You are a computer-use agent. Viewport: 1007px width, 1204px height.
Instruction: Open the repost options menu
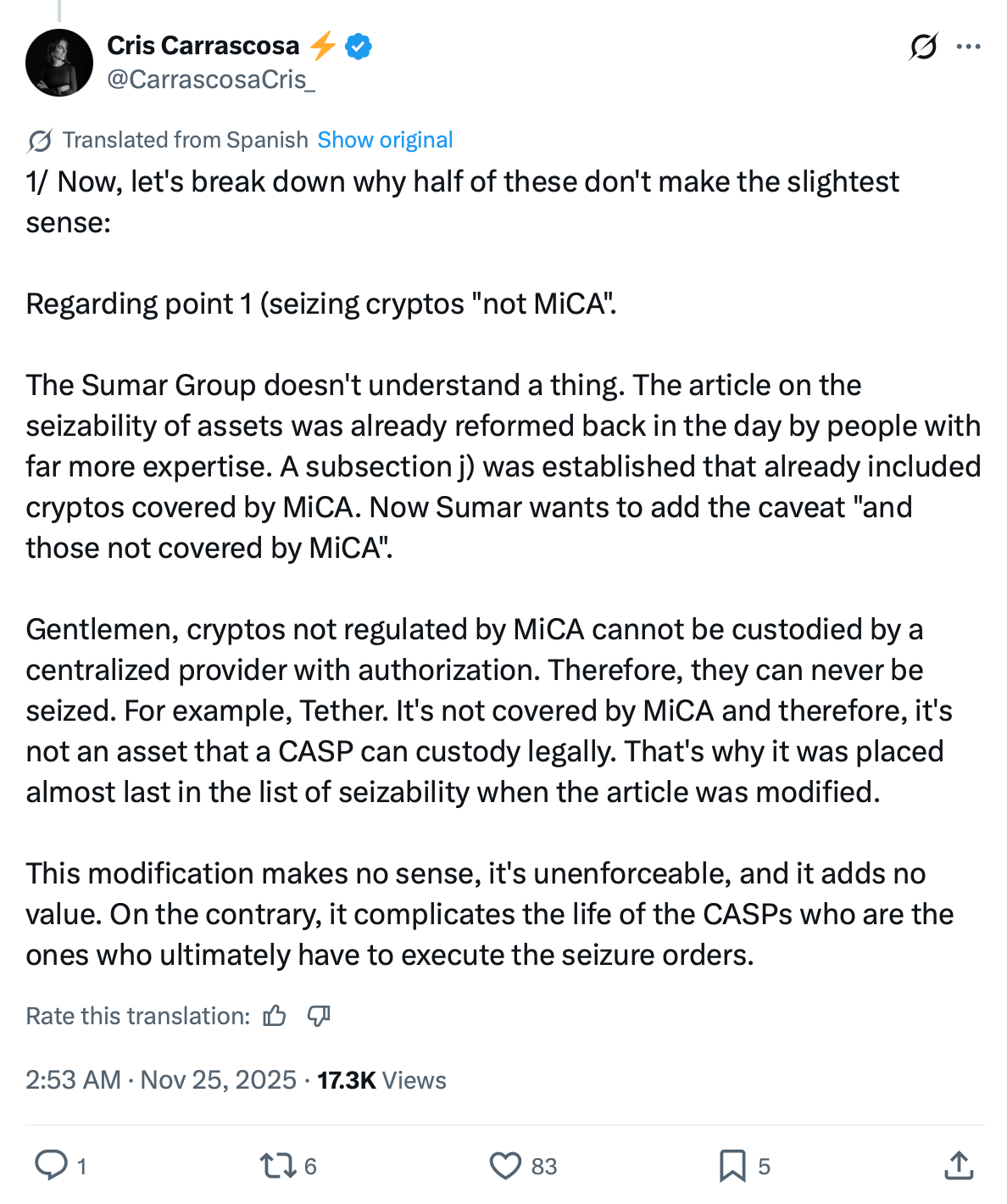(x=276, y=1166)
